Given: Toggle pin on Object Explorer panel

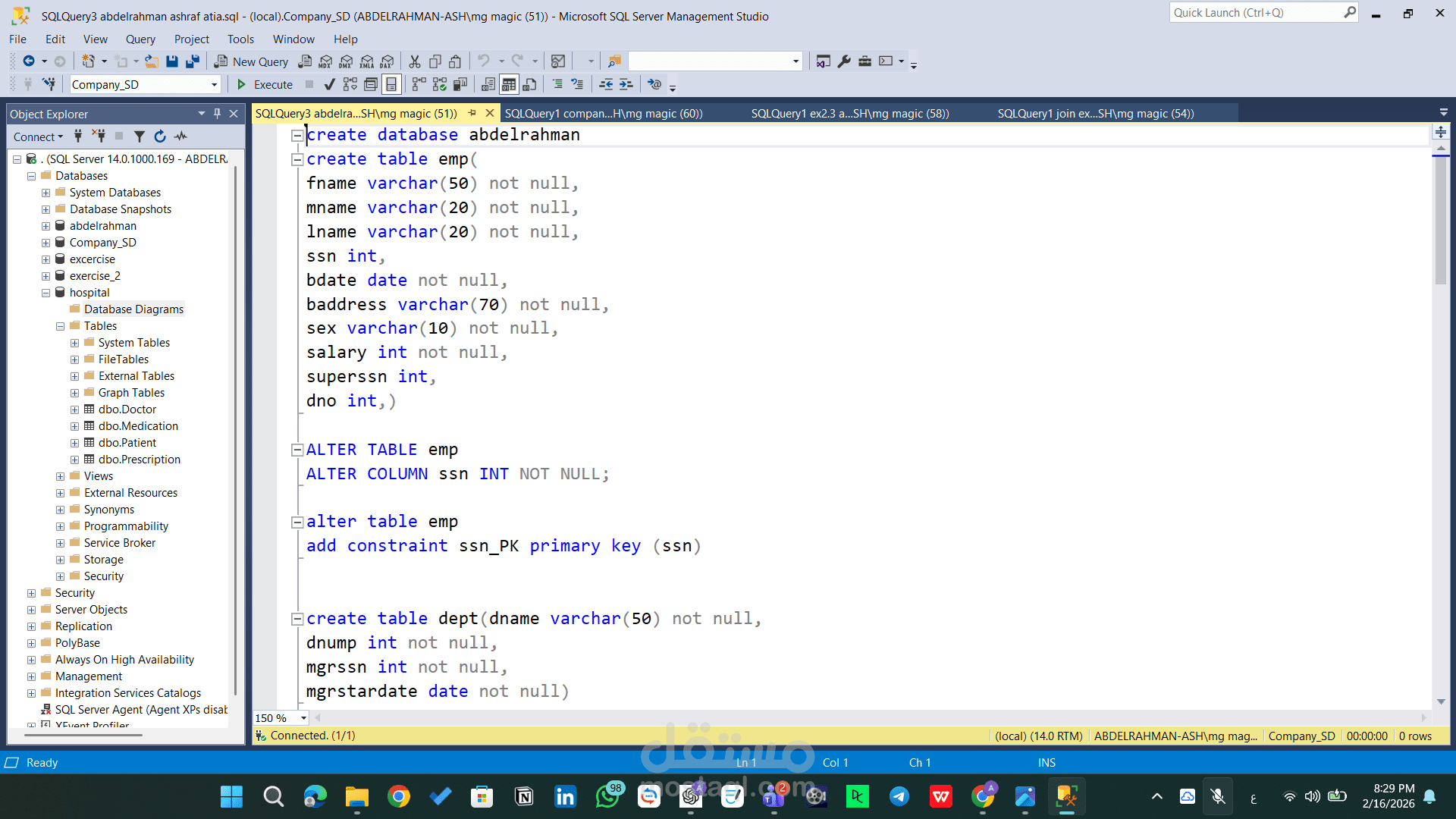Looking at the screenshot, I should pyautogui.click(x=218, y=114).
